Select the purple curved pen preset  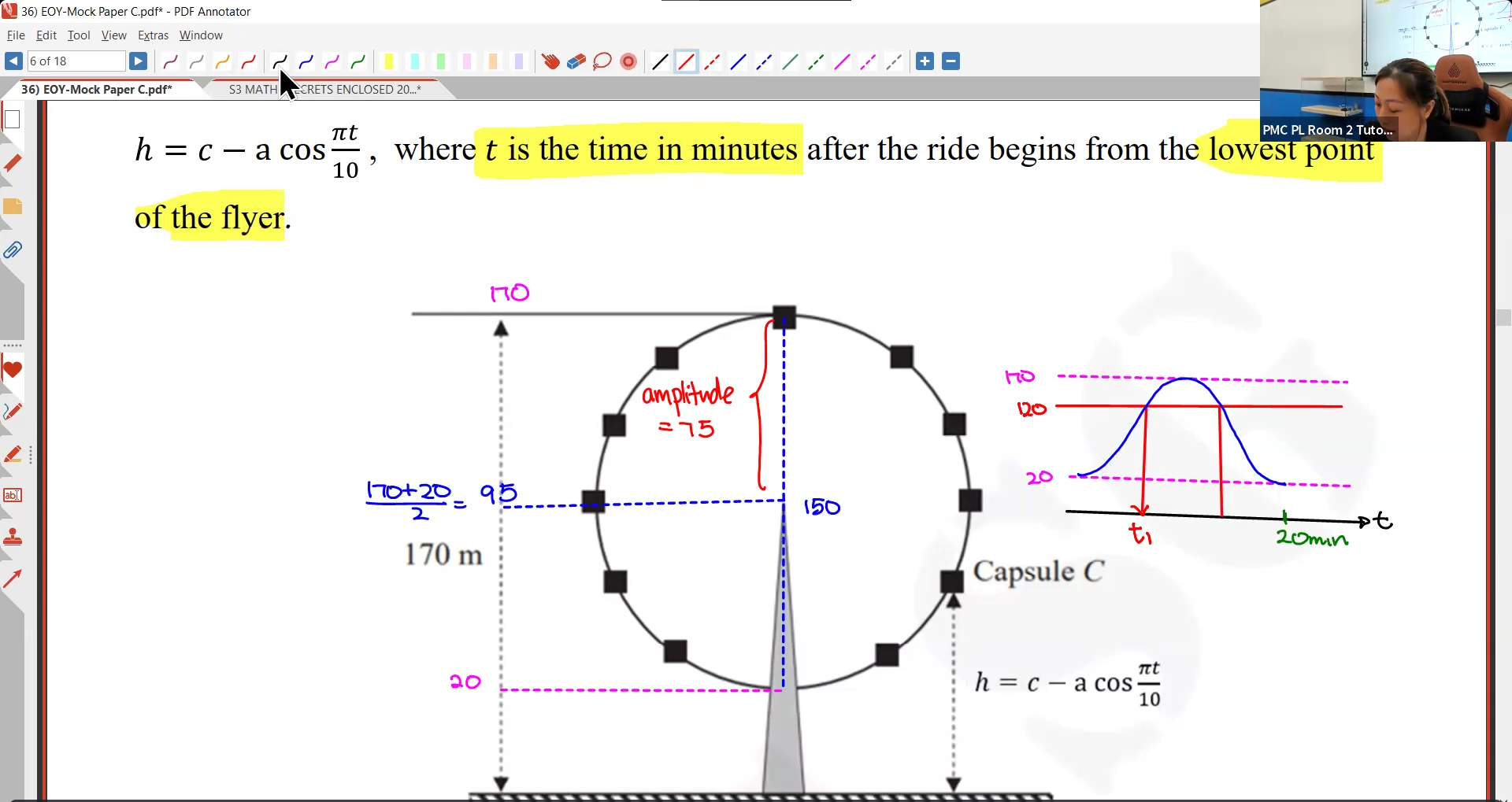click(x=171, y=61)
